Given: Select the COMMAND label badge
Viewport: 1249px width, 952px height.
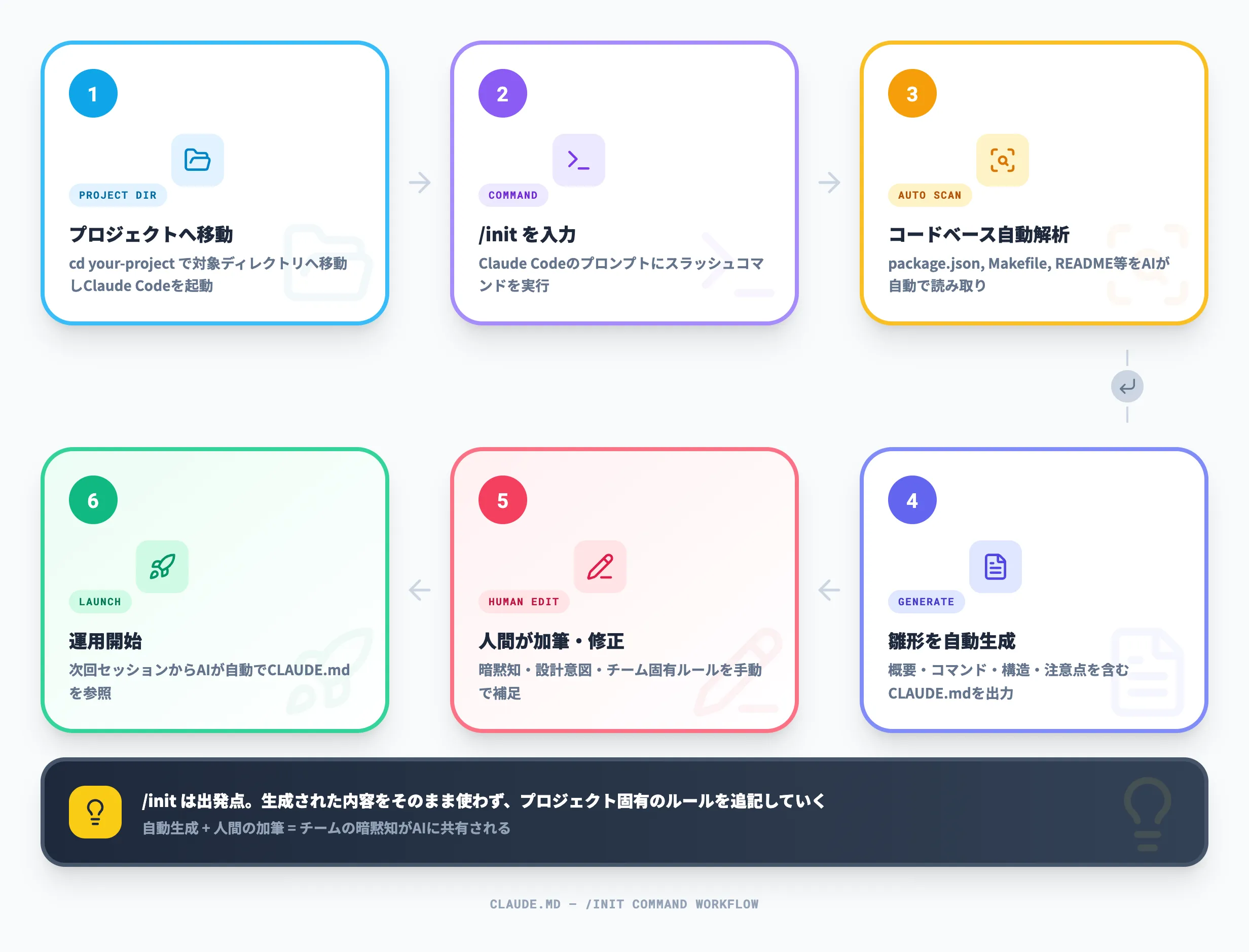Looking at the screenshot, I should pyautogui.click(x=513, y=195).
